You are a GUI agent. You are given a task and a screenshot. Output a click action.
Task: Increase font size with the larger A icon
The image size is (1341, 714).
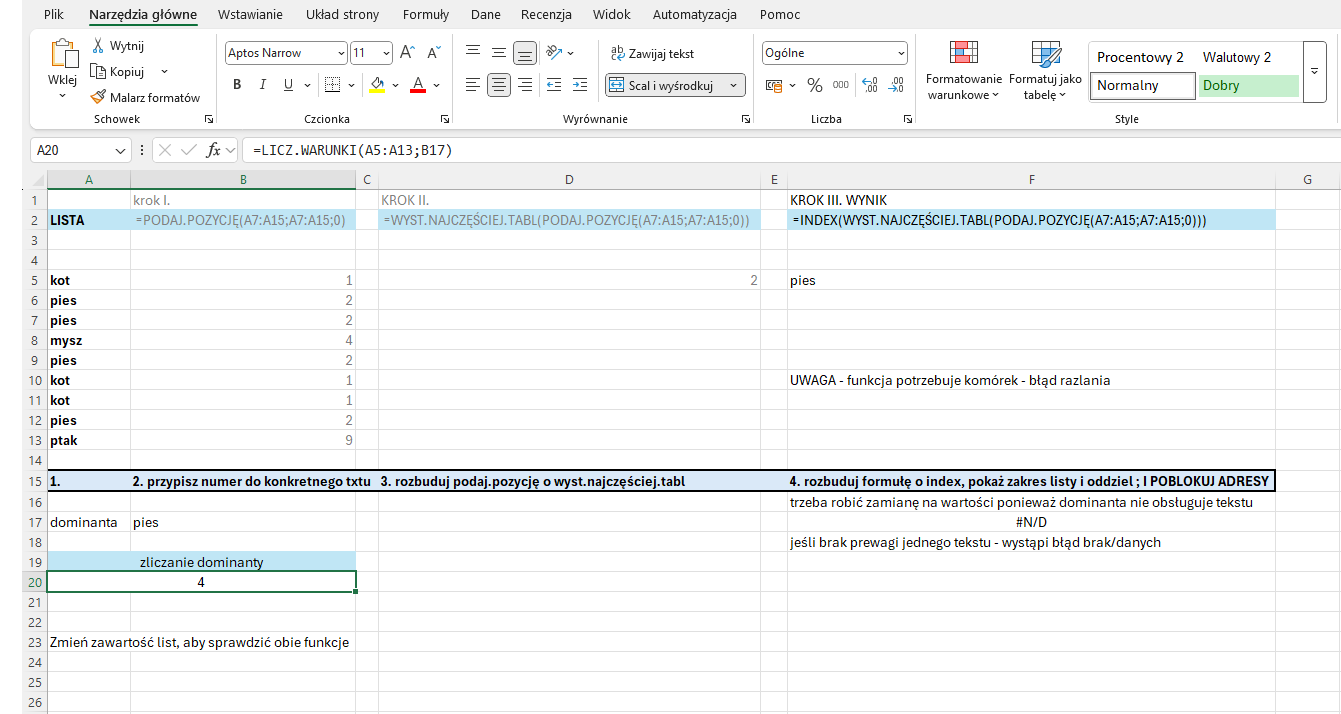coord(407,53)
